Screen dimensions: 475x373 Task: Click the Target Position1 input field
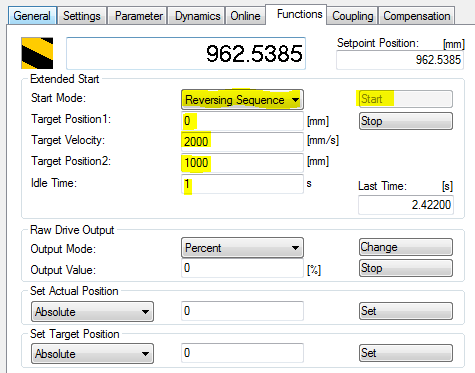(242, 121)
